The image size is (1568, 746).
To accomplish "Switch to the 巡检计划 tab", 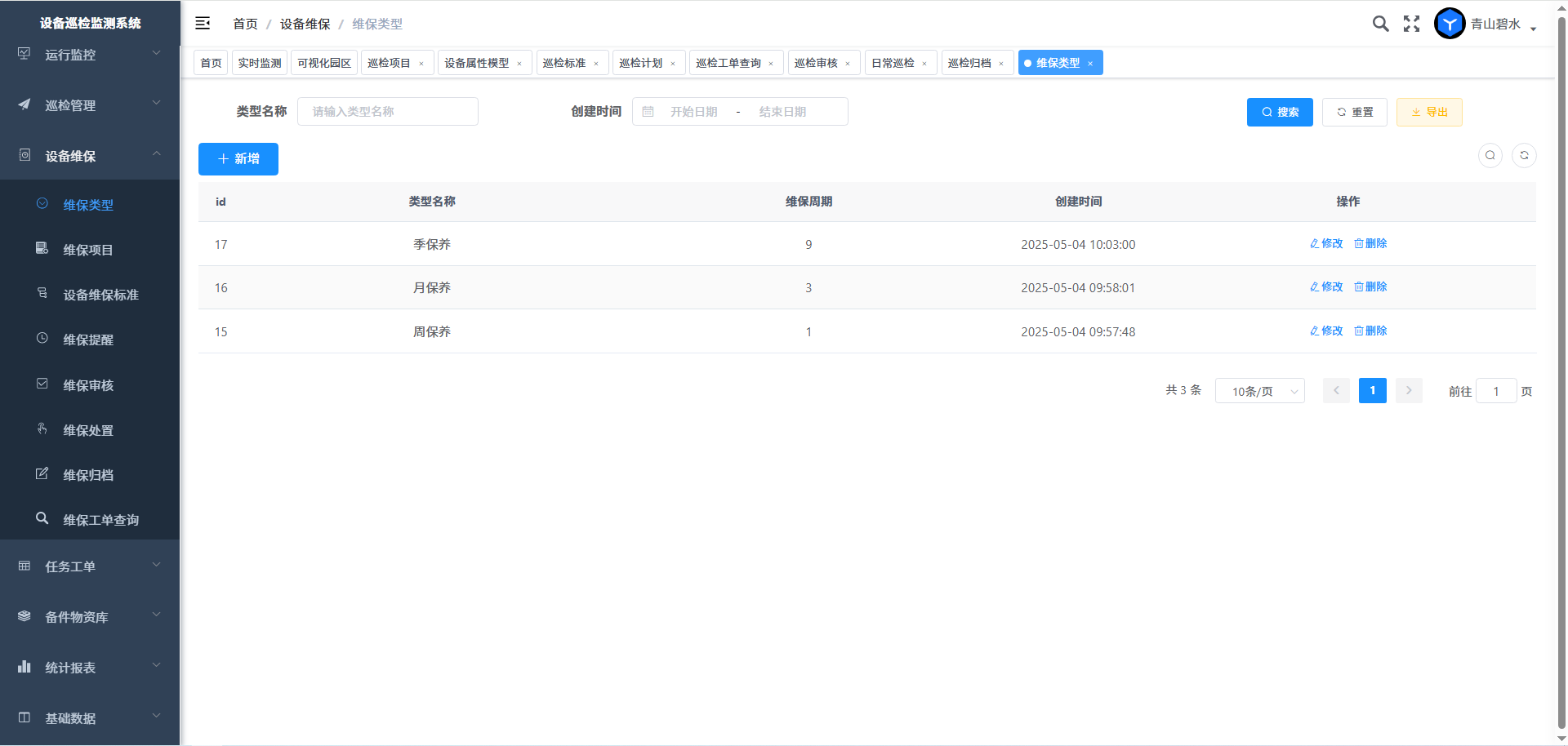I will [x=641, y=63].
